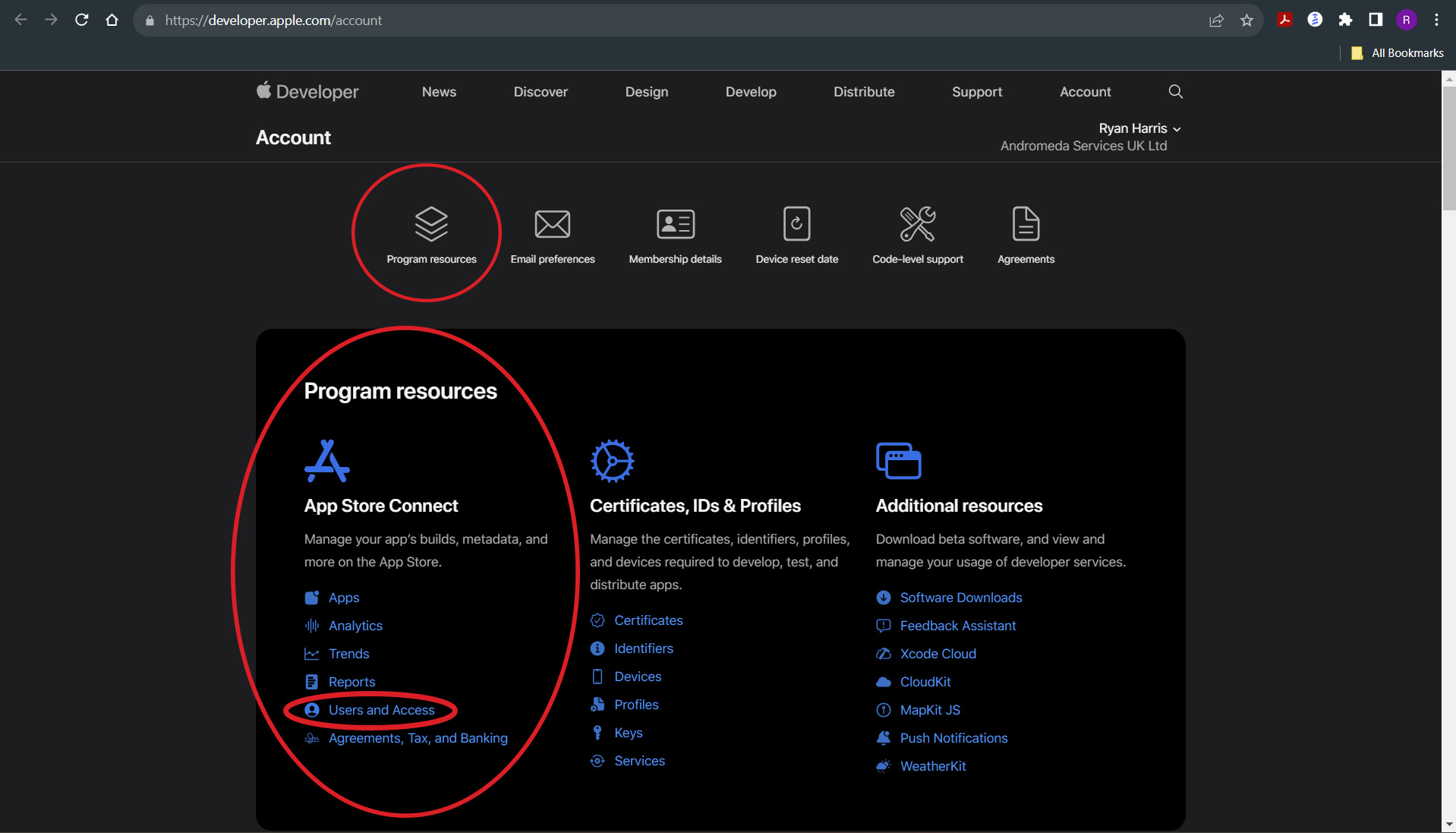Viewport: 1456px width, 833px height.
Task: Click the blue circular extension icon
Action: pos(1315,20)
